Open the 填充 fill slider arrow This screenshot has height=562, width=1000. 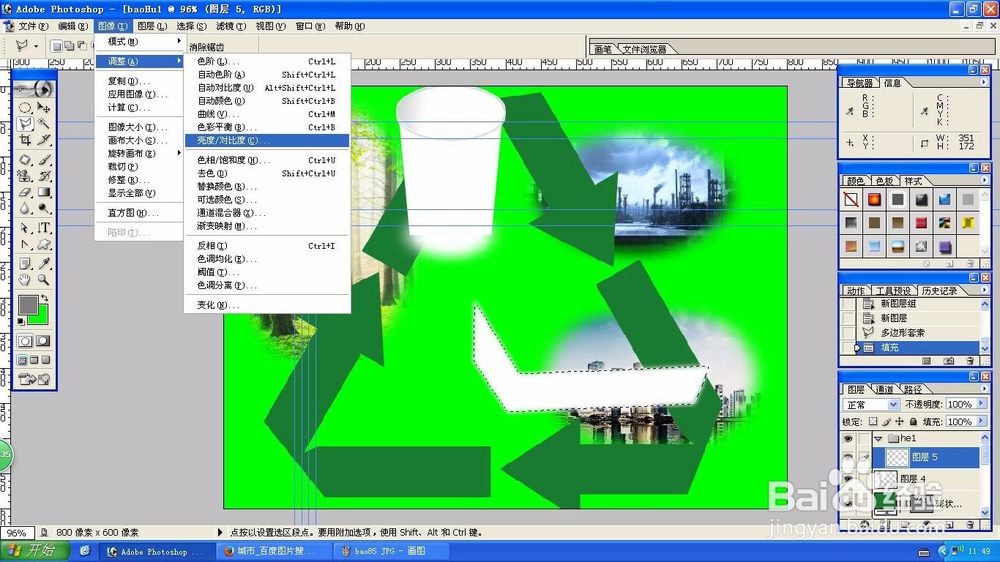pos(981,422)
